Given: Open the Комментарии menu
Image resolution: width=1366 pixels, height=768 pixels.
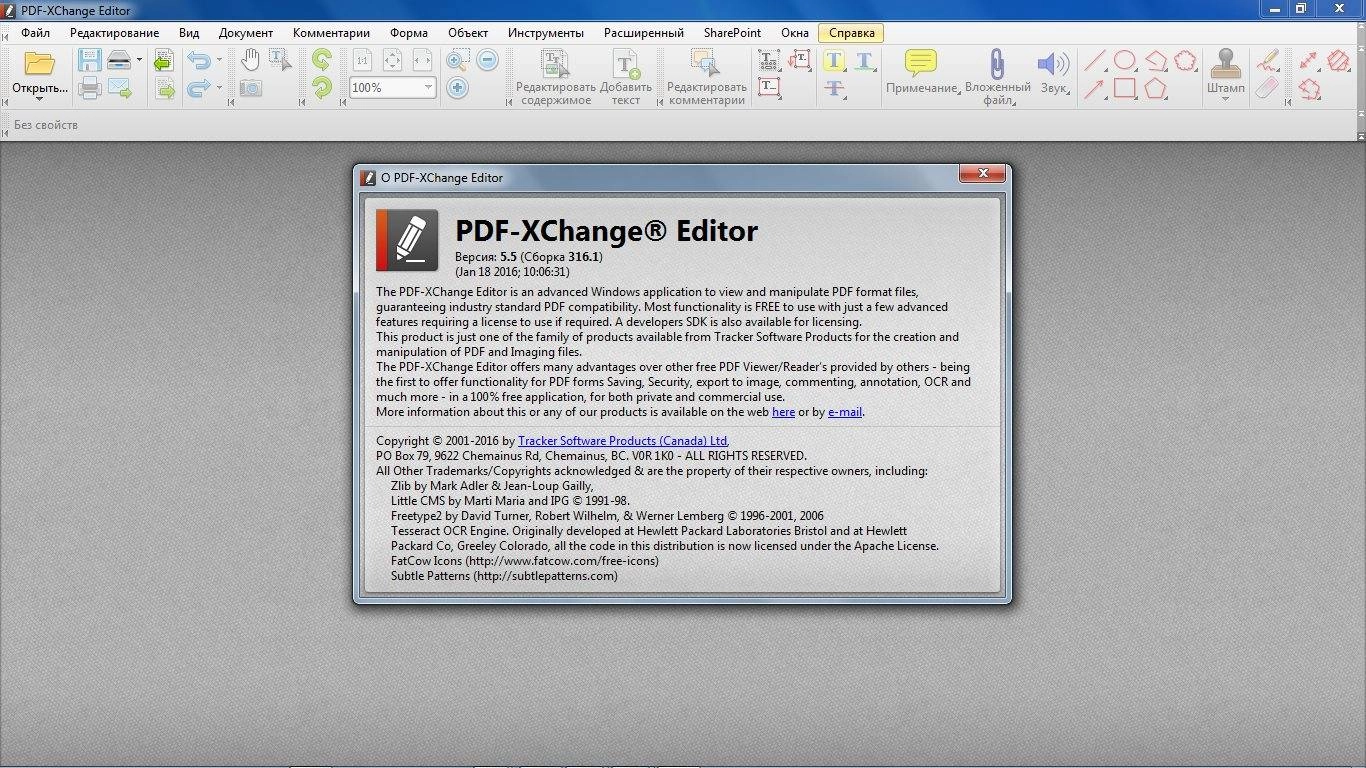Looking at the screenshot, I should point(331,33).
